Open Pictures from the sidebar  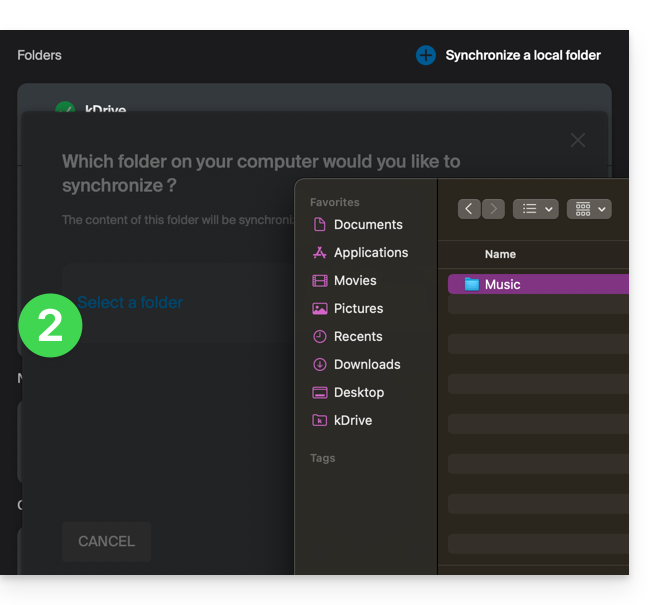coord(358,309)
